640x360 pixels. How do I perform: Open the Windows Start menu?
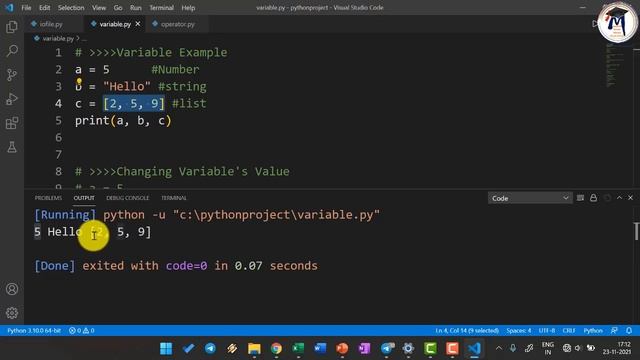click(x=166, y=349)
